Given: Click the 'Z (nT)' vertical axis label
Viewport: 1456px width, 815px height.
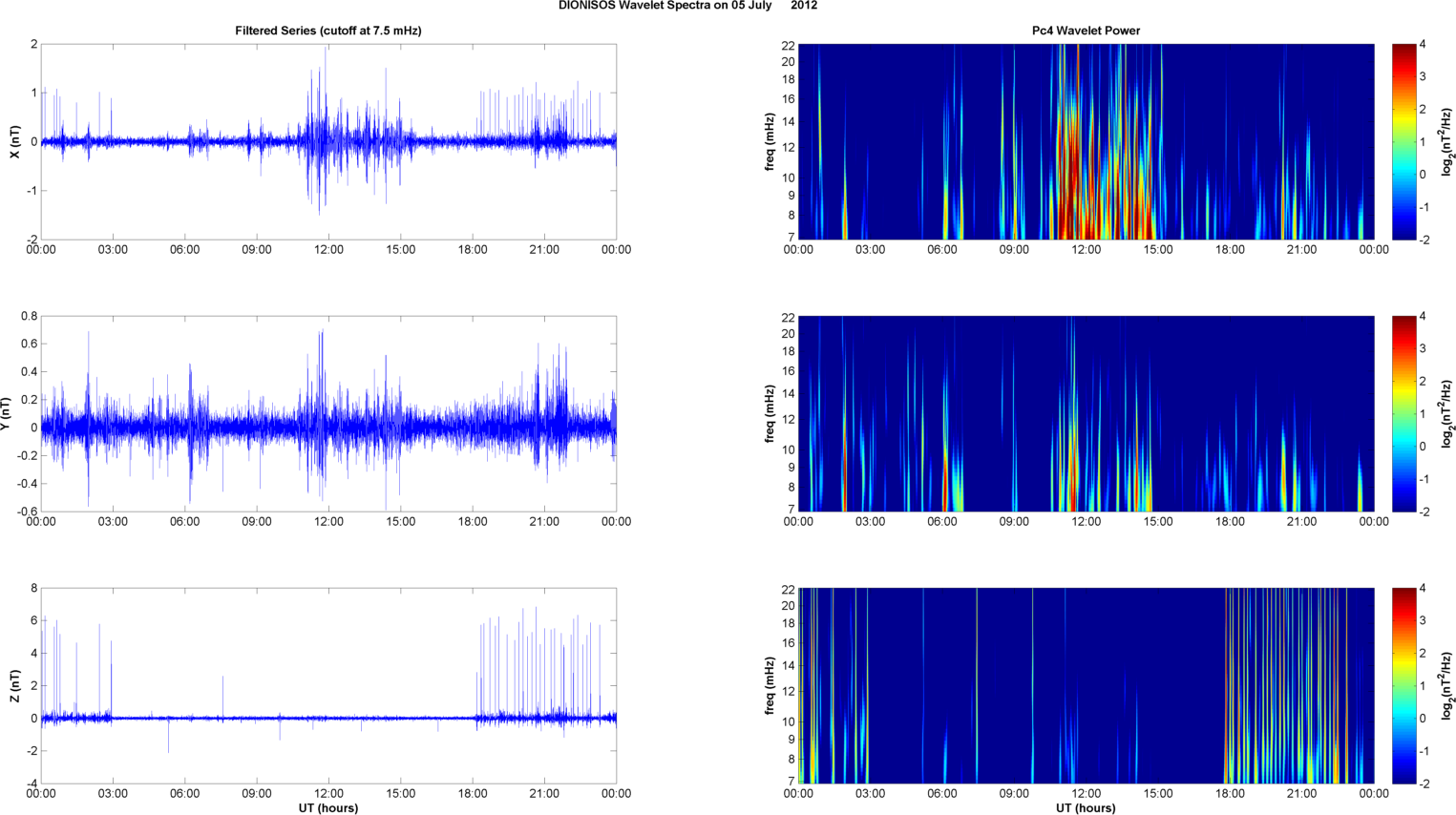Looking at the screenshot, I should 14,685.
